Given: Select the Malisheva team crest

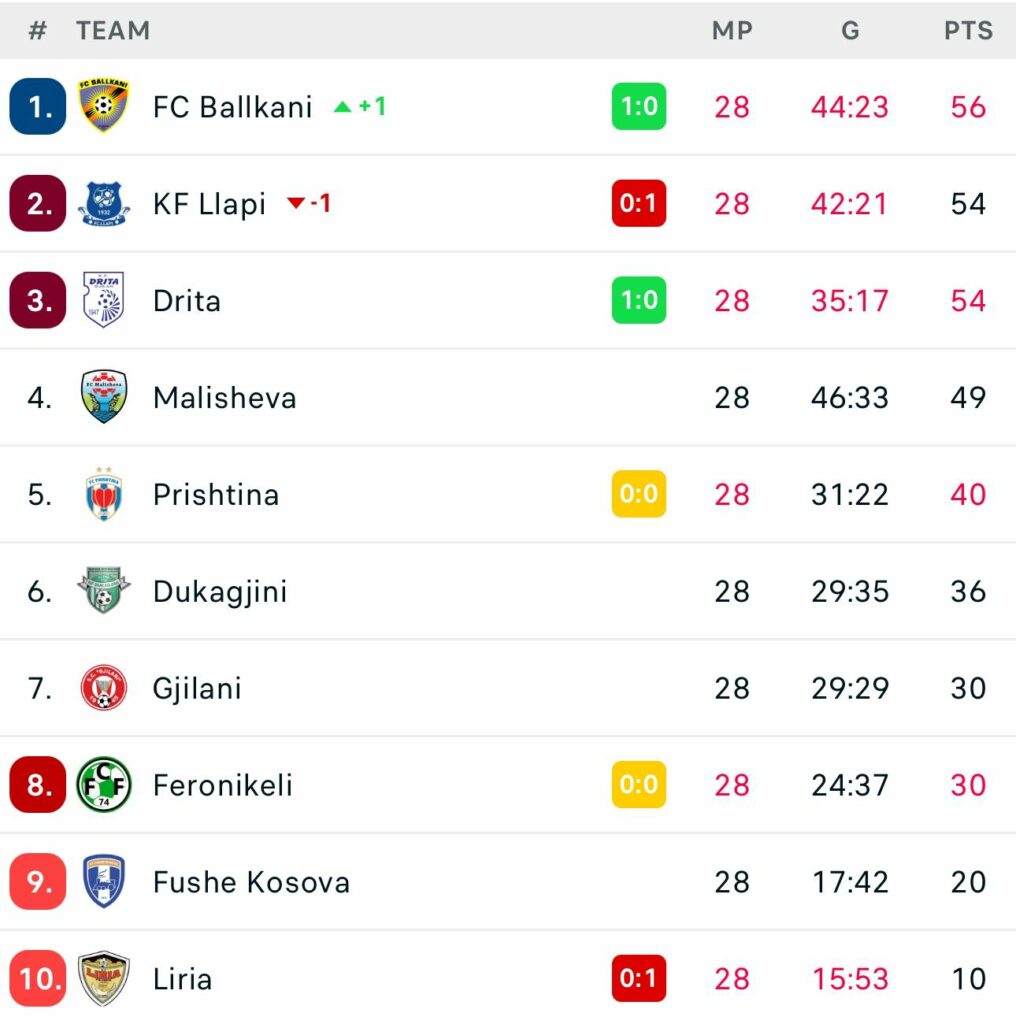Looking at the screenshot, I should point(104,397).
